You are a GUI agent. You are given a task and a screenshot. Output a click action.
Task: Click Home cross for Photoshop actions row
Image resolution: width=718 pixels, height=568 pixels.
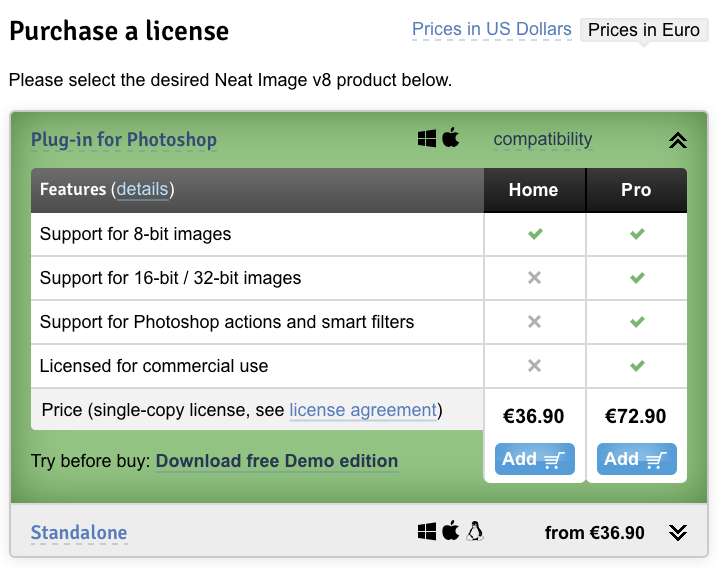point(534,322)
